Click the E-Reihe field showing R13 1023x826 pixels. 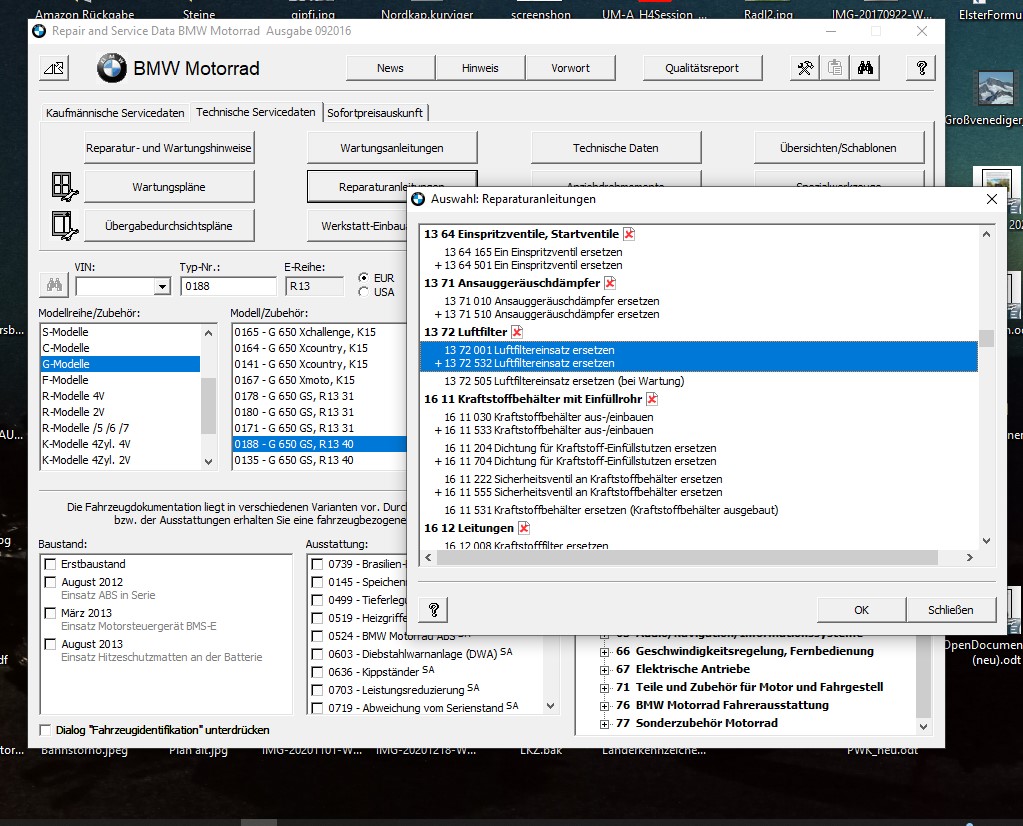point(314,286)
